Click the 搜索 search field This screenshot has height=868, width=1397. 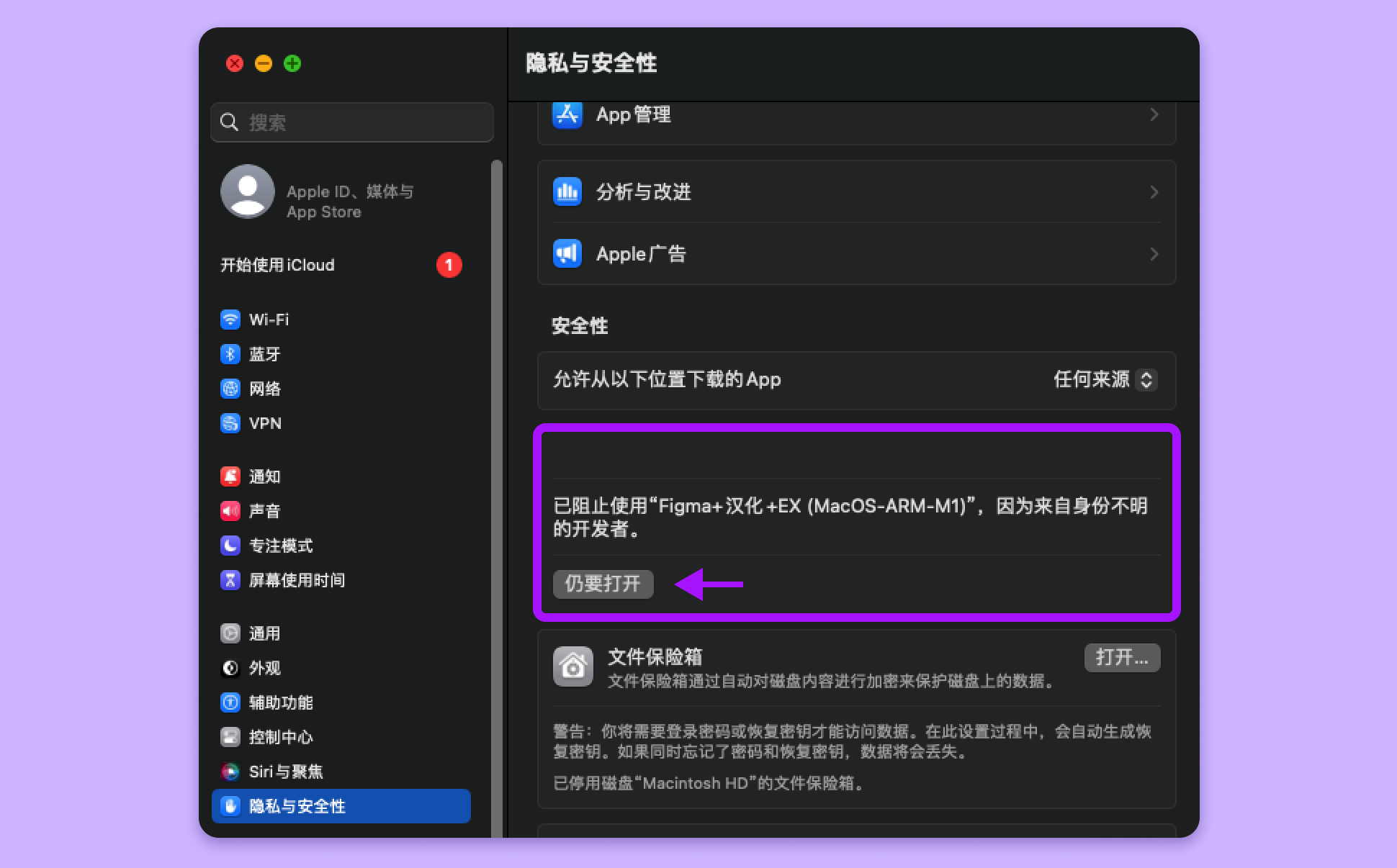352,122
